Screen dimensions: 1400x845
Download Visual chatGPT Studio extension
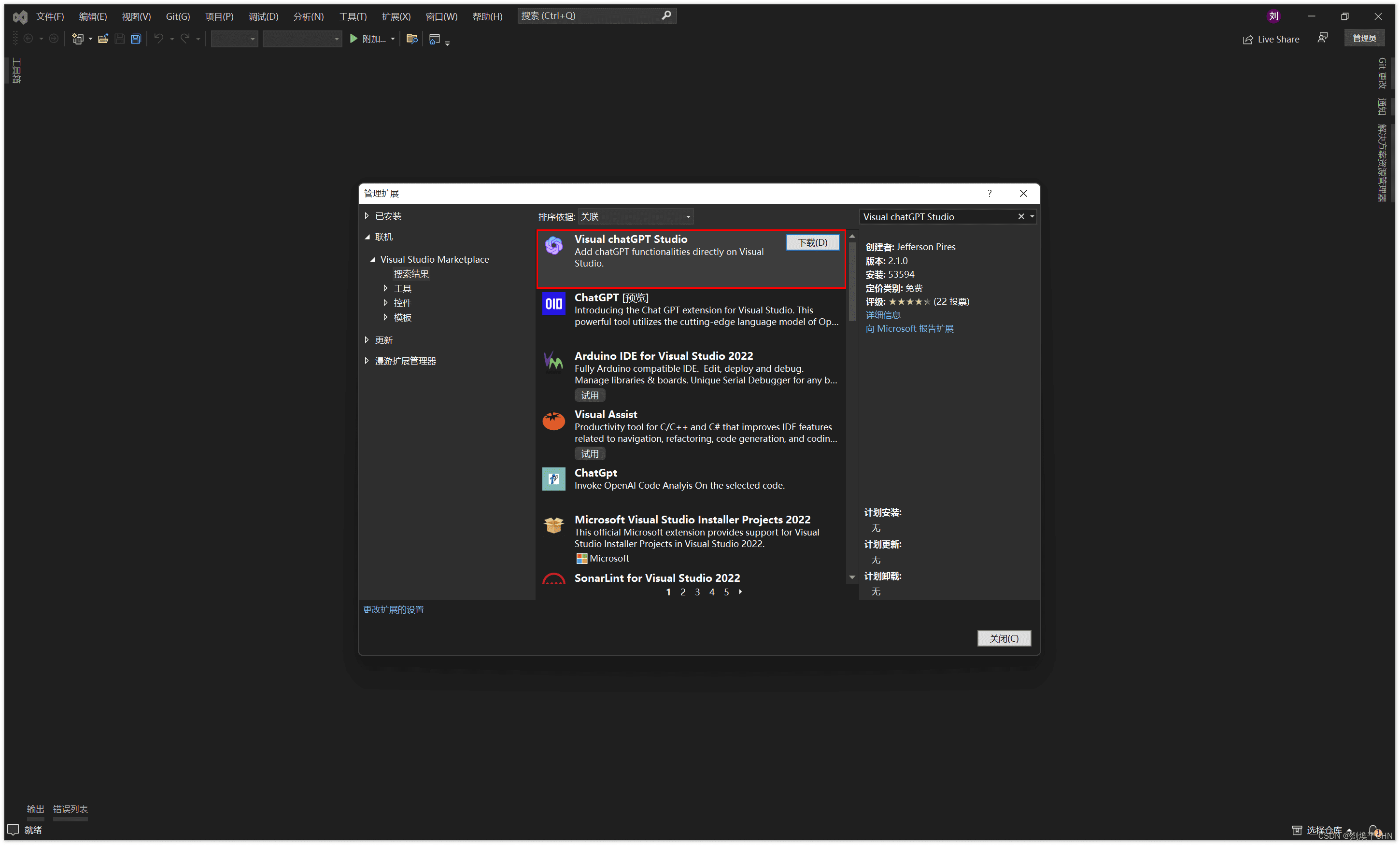812,243
